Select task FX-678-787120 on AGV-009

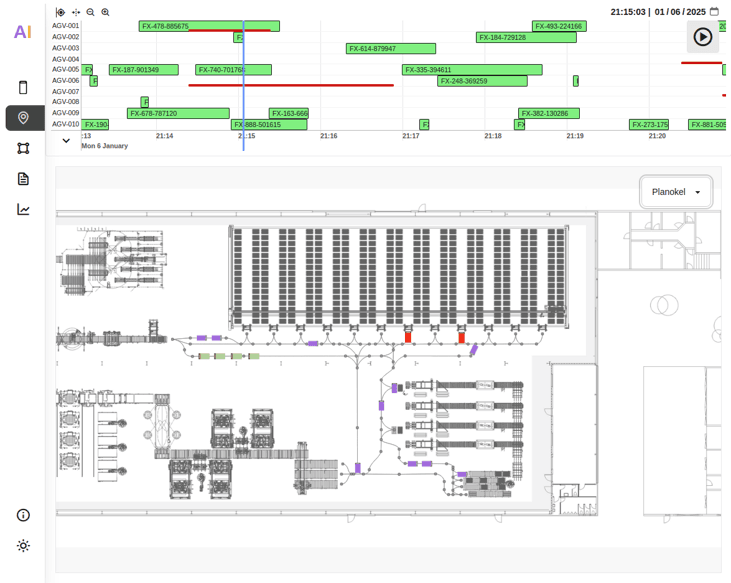tap(178, 113)
